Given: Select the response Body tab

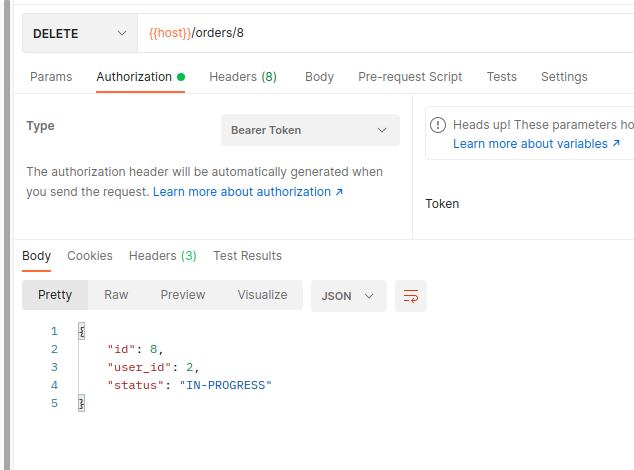Looking at the screenshot, I should 36,256.
